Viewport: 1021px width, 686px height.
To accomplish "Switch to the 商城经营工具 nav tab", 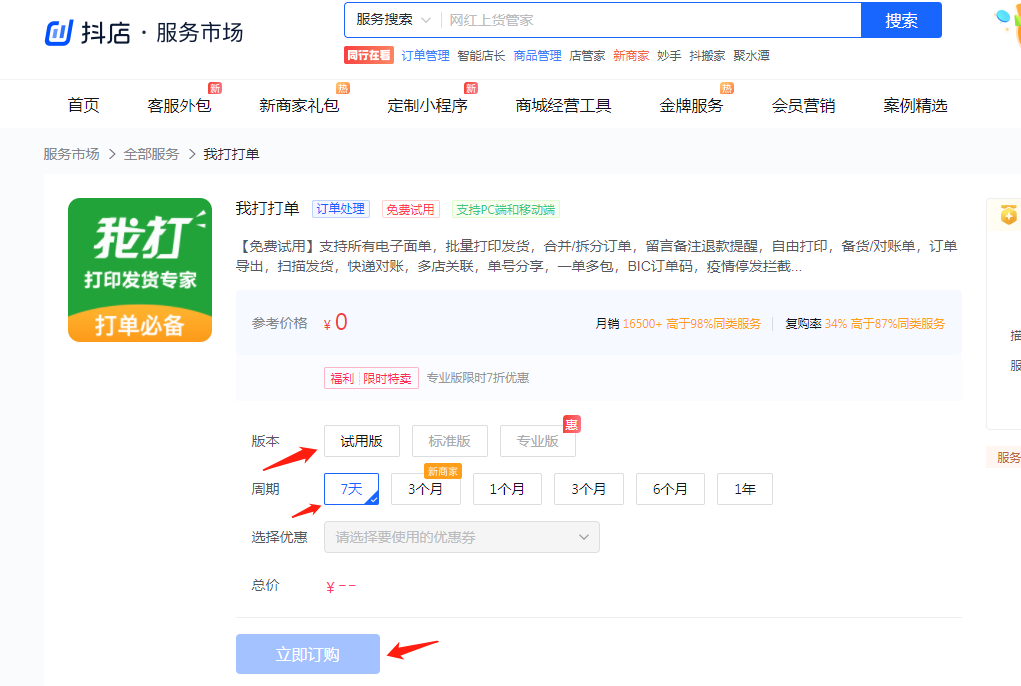I will click(563, 105).
